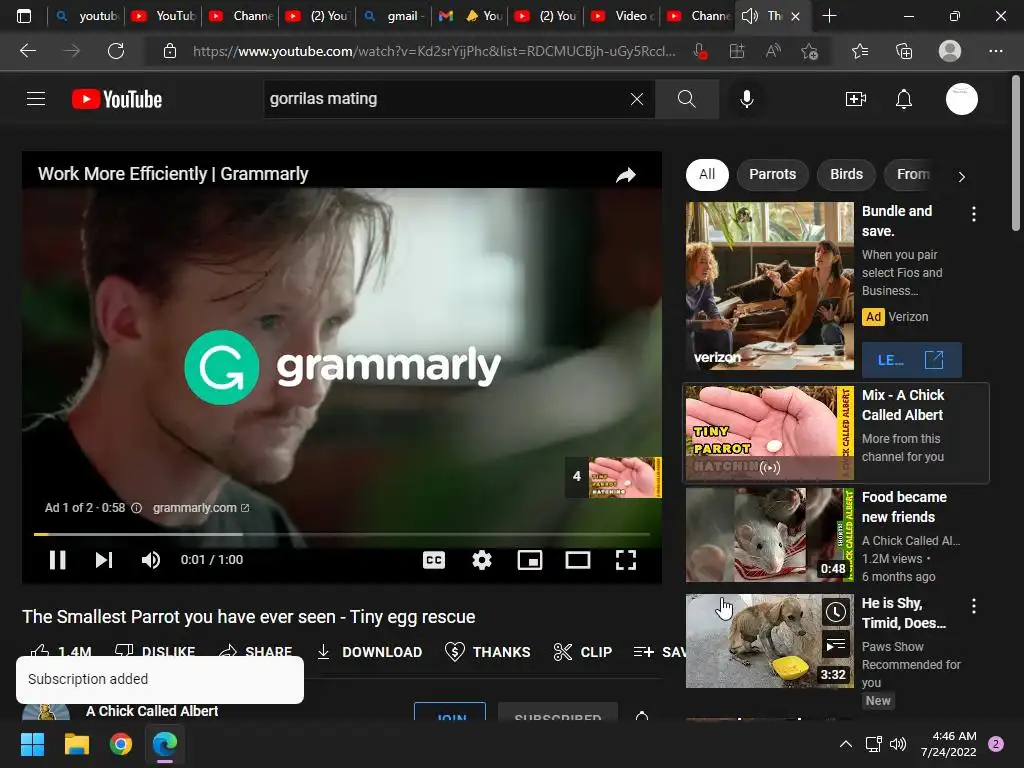This screenshot has width=1024, height=768.
Task: Skip to next video
Action: click(104, 560)
